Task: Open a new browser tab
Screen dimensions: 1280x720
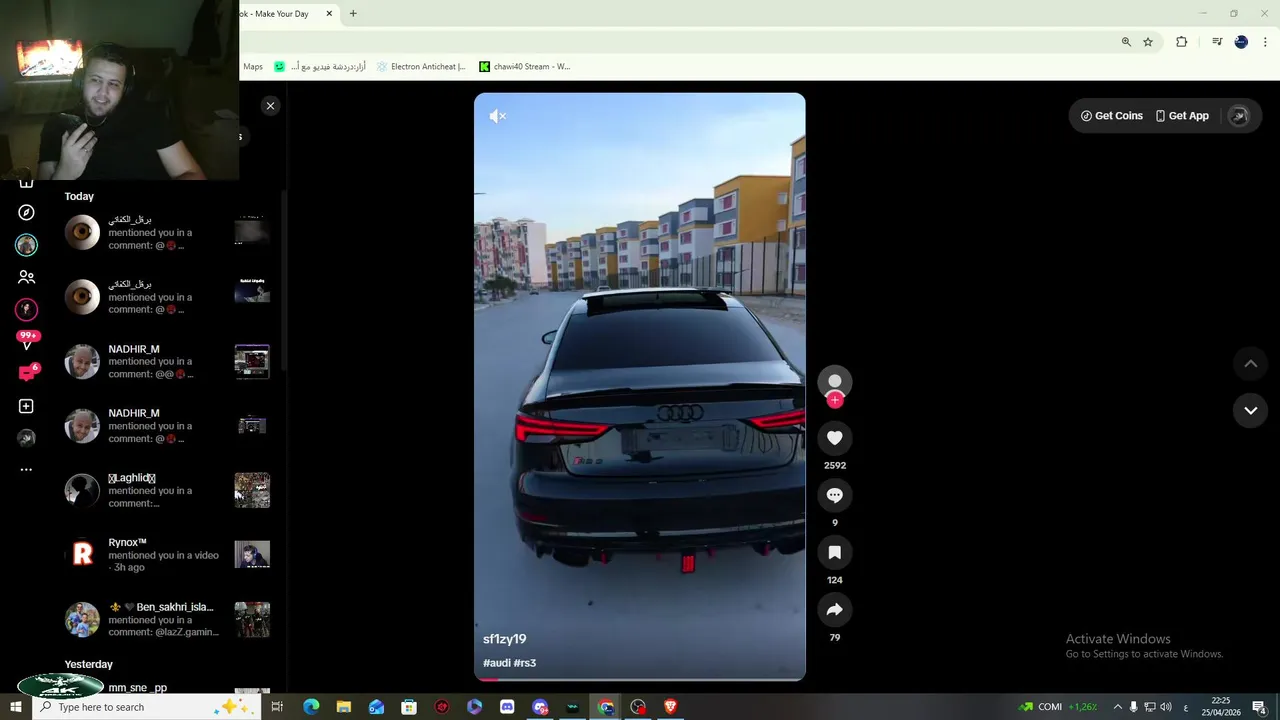Action: 353,14
